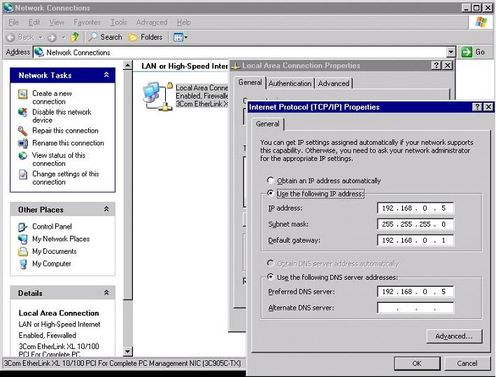
Task: Select Use the following IP address
Action: pos(270,193)
